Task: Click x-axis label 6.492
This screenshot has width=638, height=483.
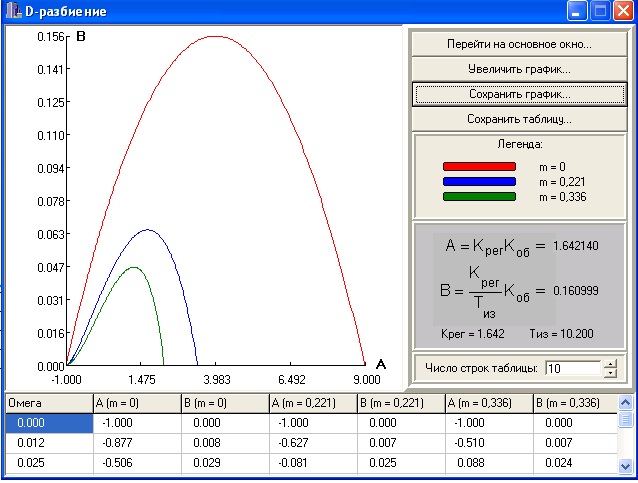Action: [x=291, y=380]
